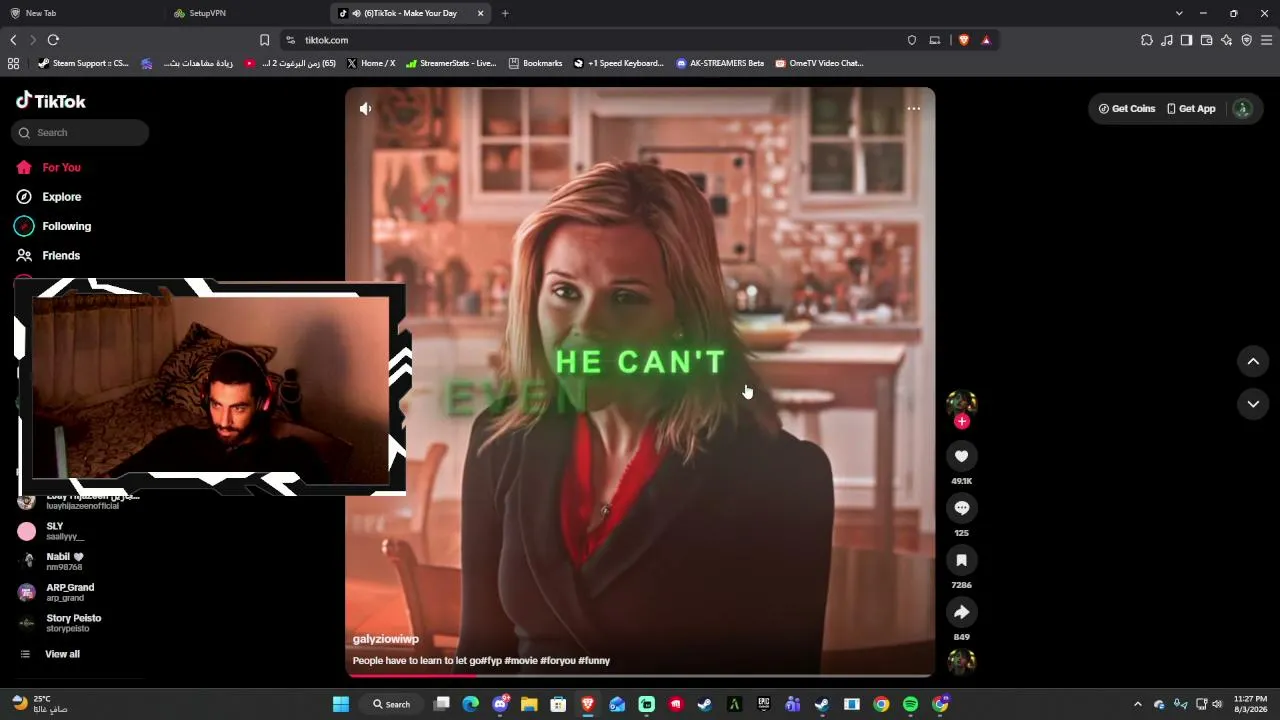Open the AK-STREAMERS Beta bookmark
This screenshot has height=720, width=1280.
(x=720, y=63)
